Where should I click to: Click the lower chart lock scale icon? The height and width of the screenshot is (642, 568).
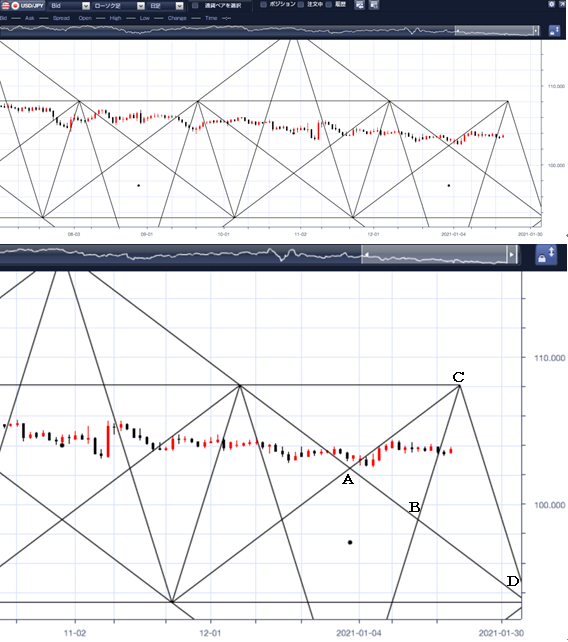546,255
